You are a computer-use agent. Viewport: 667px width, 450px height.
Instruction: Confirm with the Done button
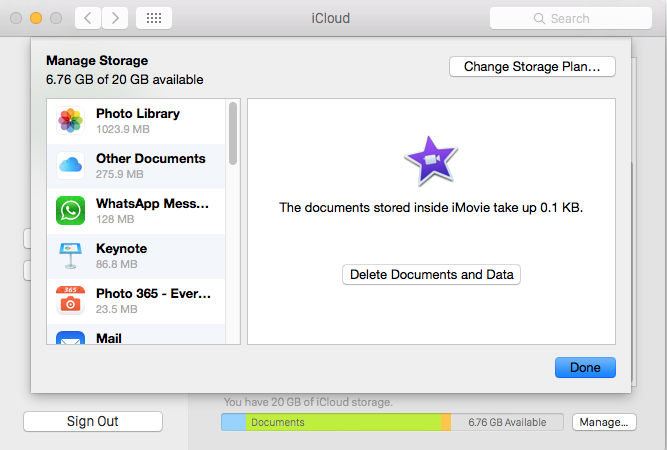point(585,367)
